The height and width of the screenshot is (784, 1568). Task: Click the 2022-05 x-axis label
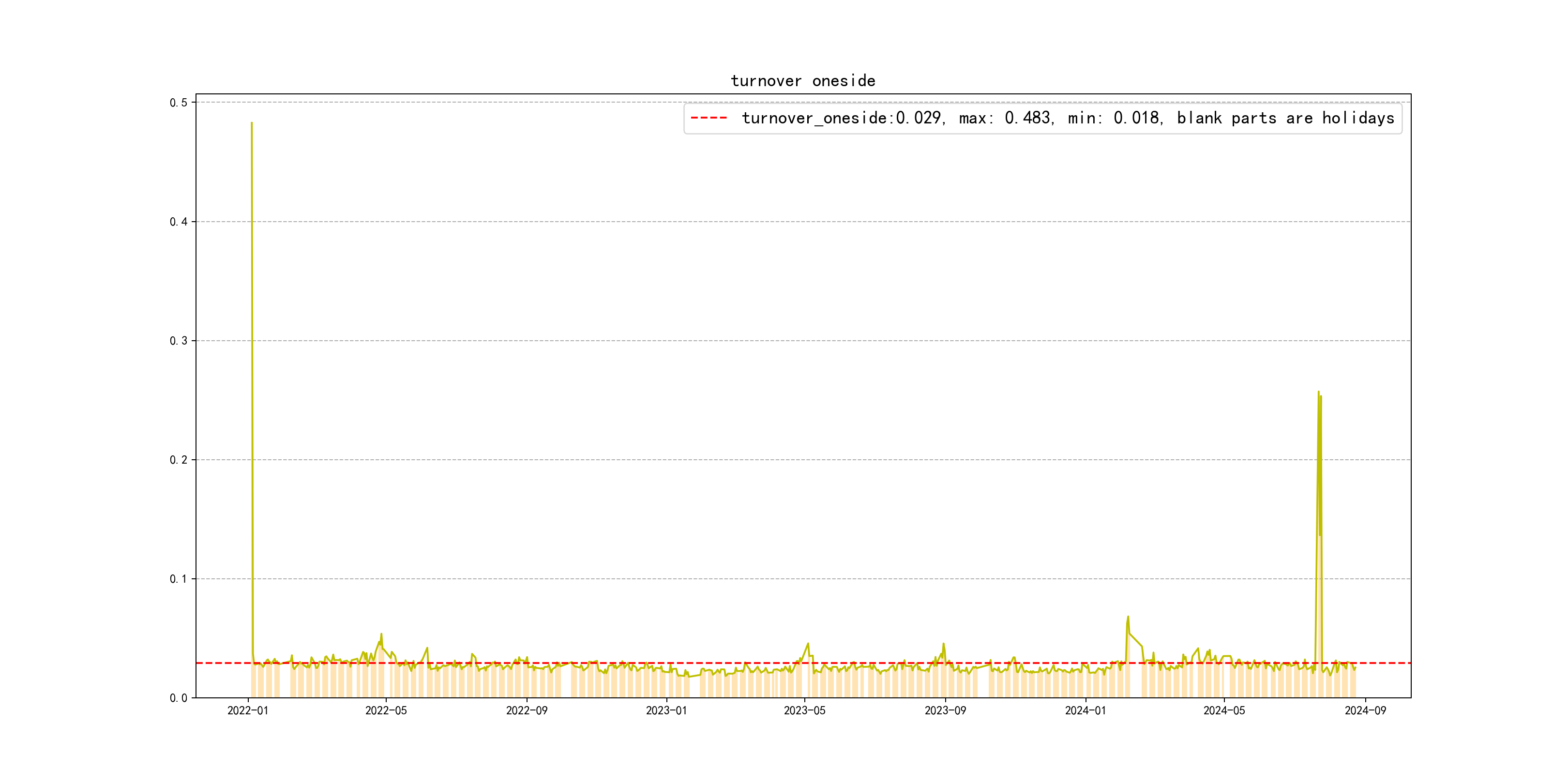(386, 711)
